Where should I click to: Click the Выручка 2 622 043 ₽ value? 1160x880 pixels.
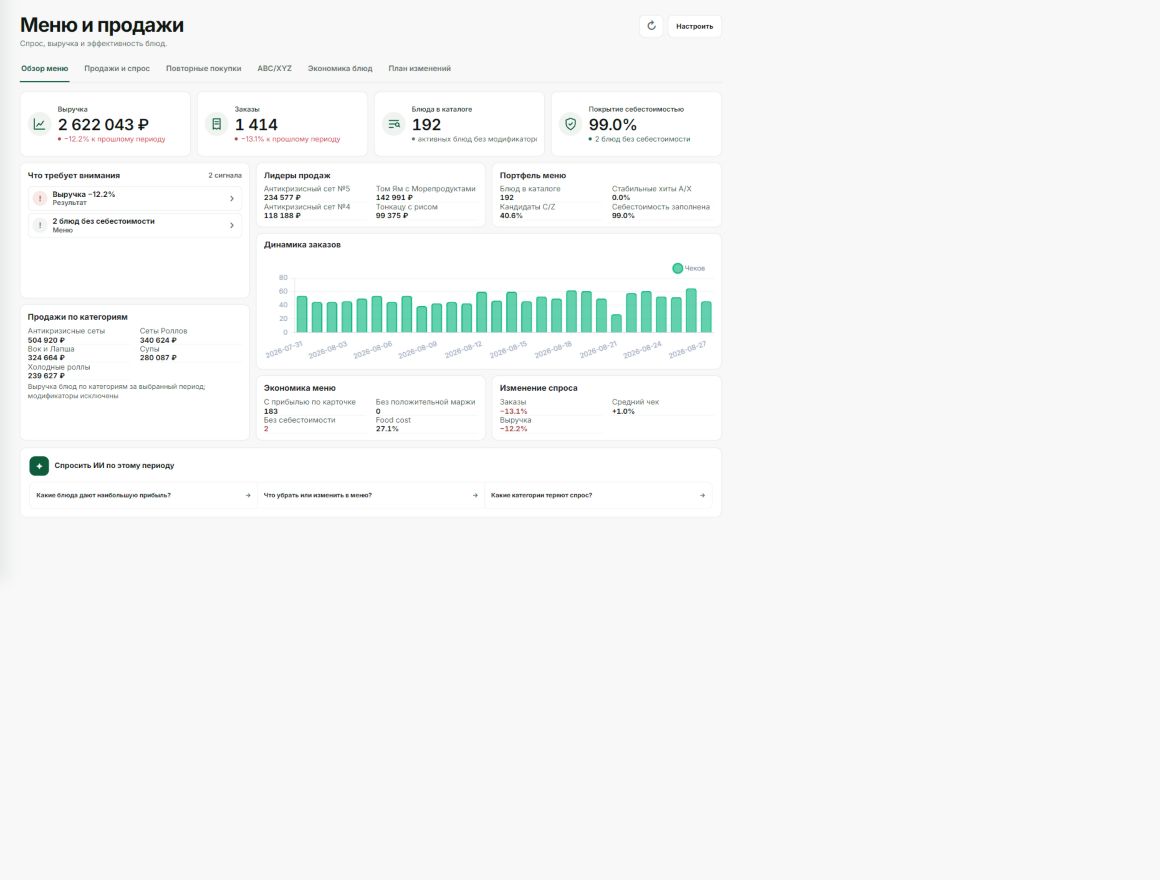[104, 125]
